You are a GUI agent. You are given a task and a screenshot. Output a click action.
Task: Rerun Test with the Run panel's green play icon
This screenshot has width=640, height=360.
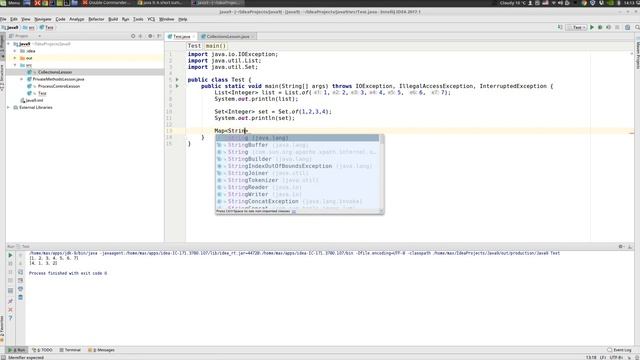[11, 255]
